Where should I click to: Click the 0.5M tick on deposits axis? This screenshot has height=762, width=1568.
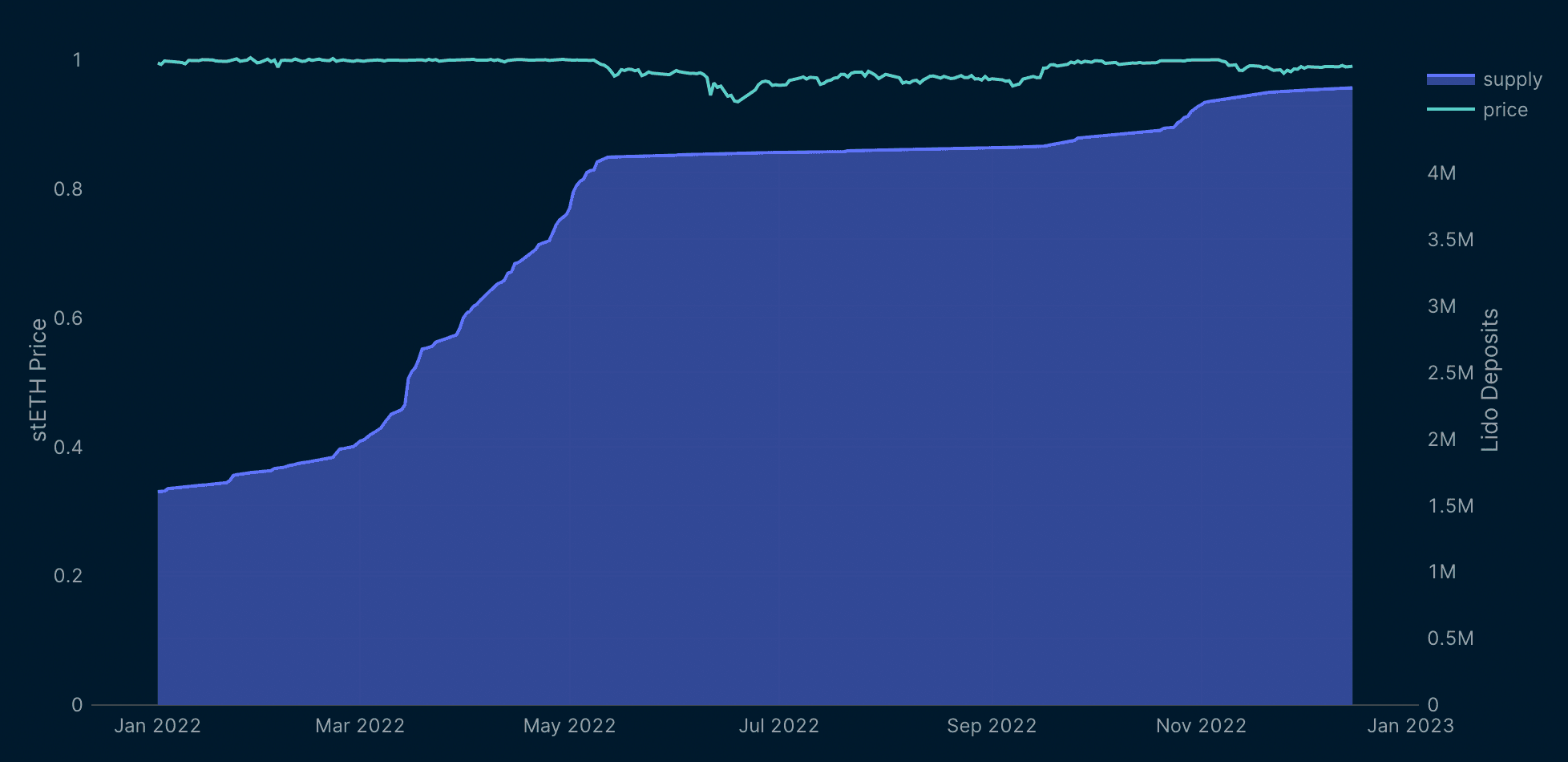point(1450,638)
